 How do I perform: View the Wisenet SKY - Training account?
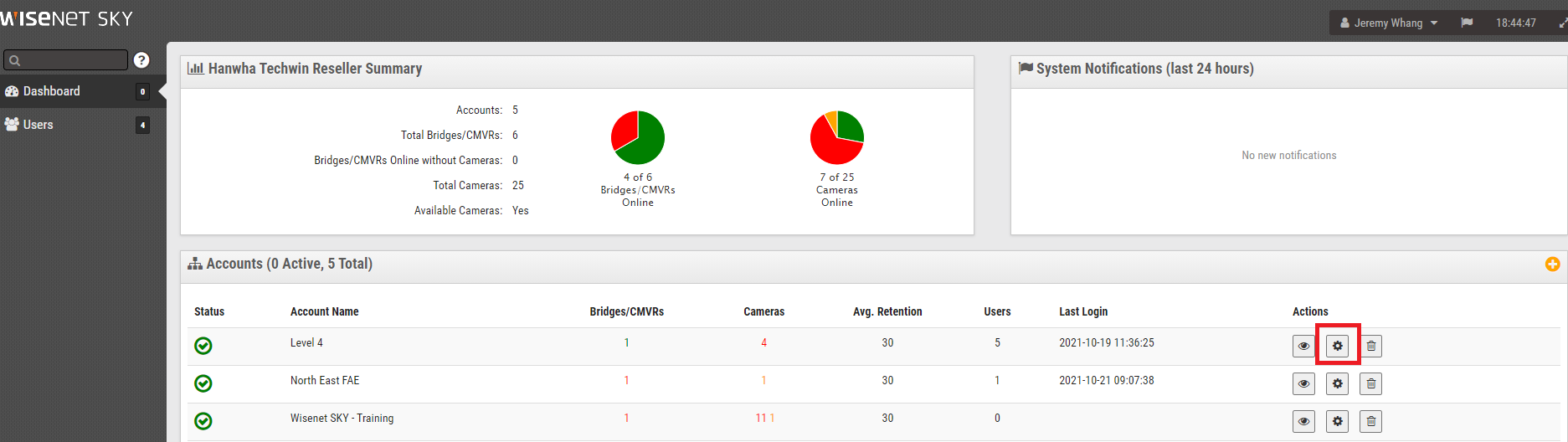[x=1303, y=421]
